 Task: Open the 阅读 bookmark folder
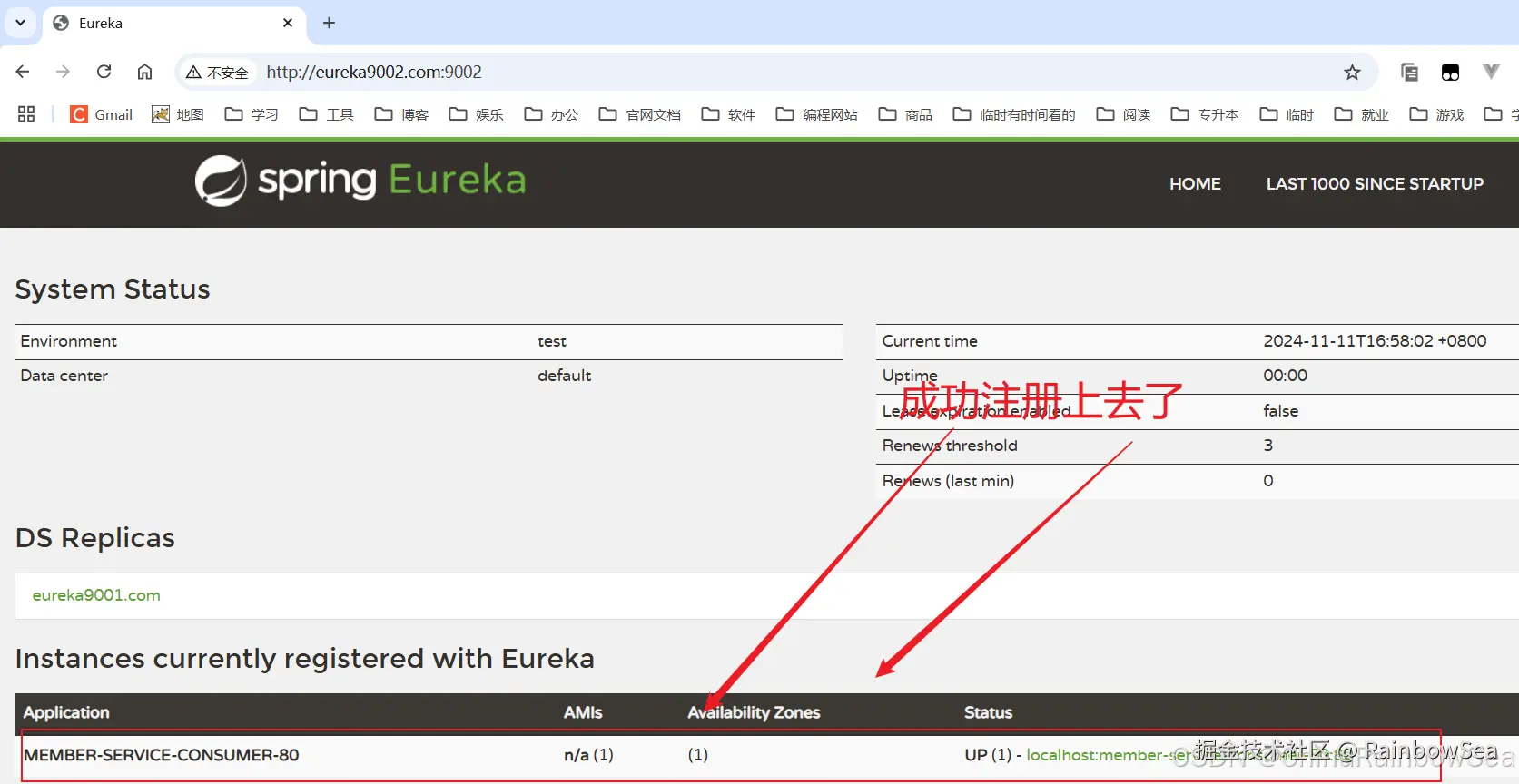pyautogui.click(x=1124, y=114)
